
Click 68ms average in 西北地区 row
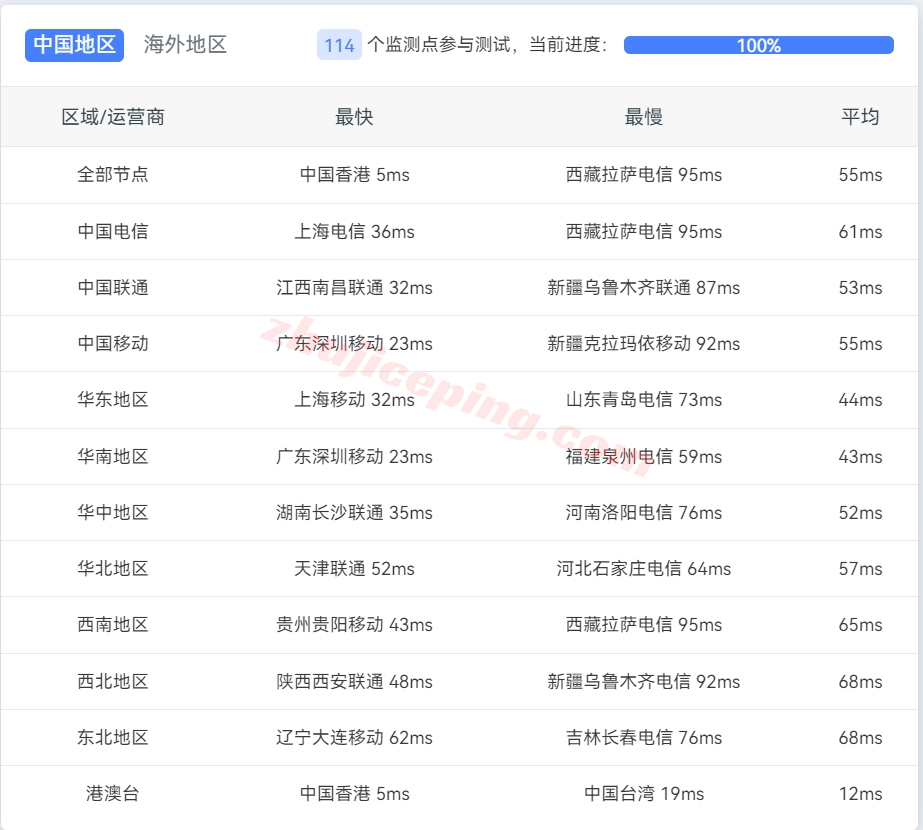coord(860,682)
